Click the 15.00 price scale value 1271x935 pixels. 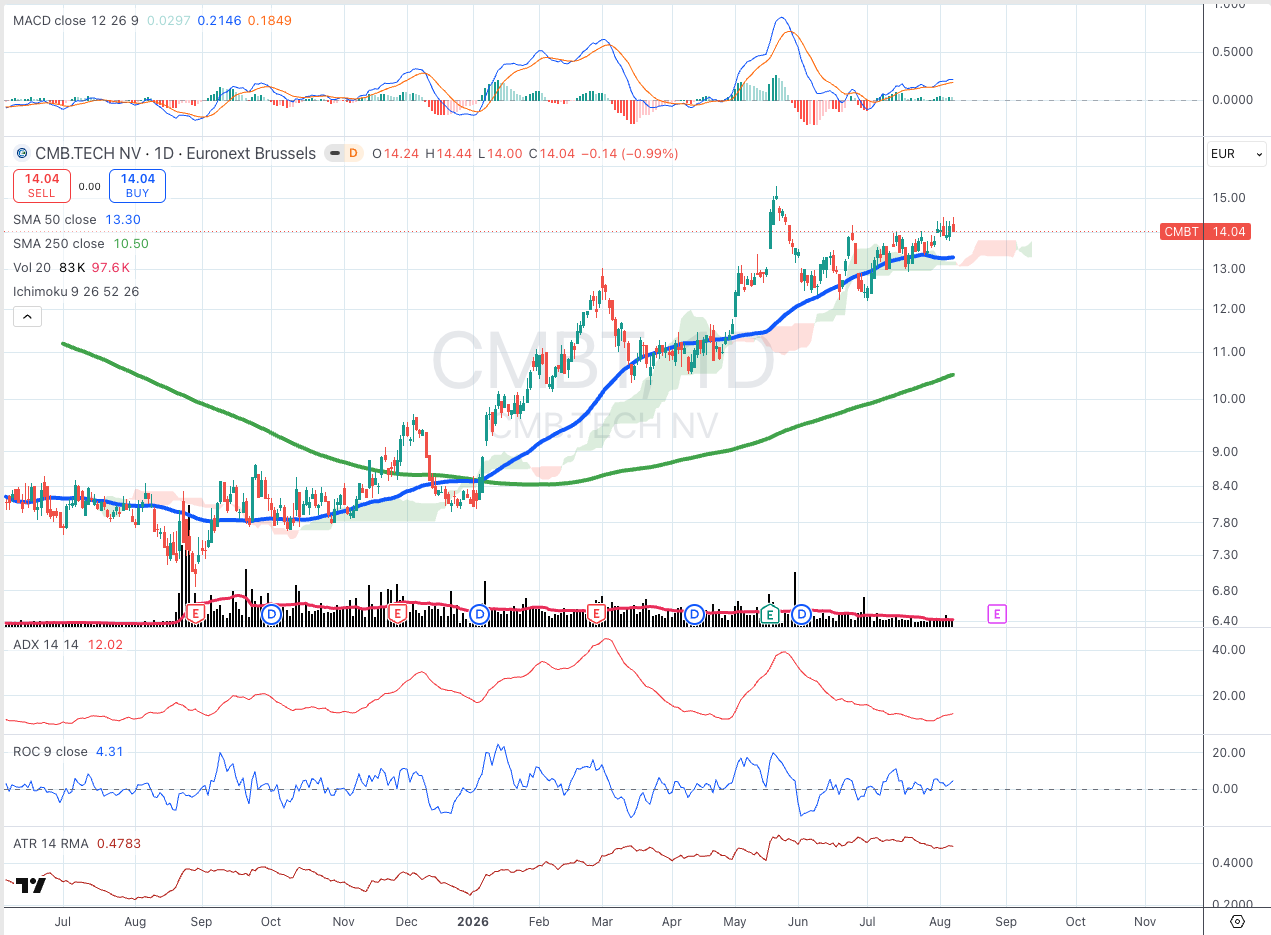point(1227,198)
